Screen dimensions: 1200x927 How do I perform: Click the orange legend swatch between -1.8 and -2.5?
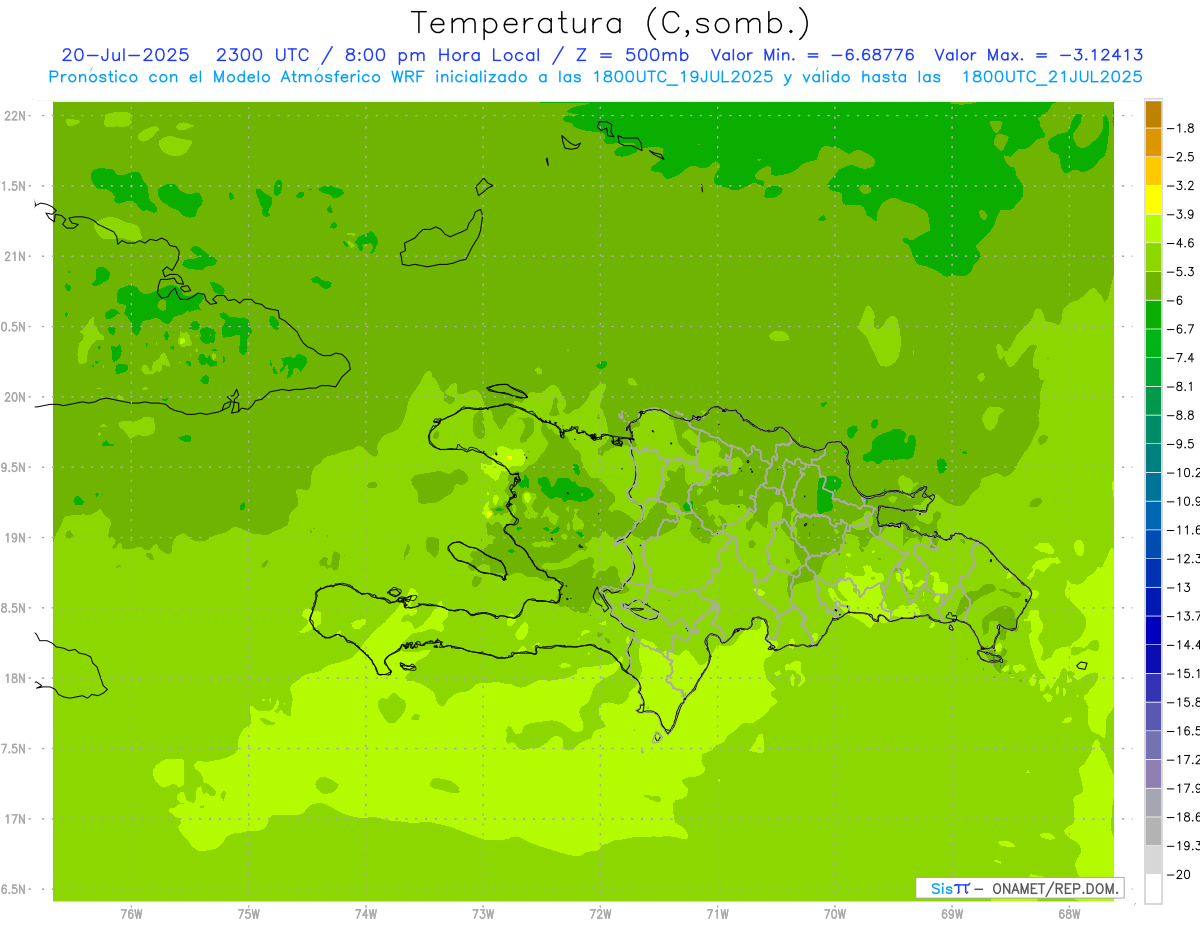coord(1153,143)
